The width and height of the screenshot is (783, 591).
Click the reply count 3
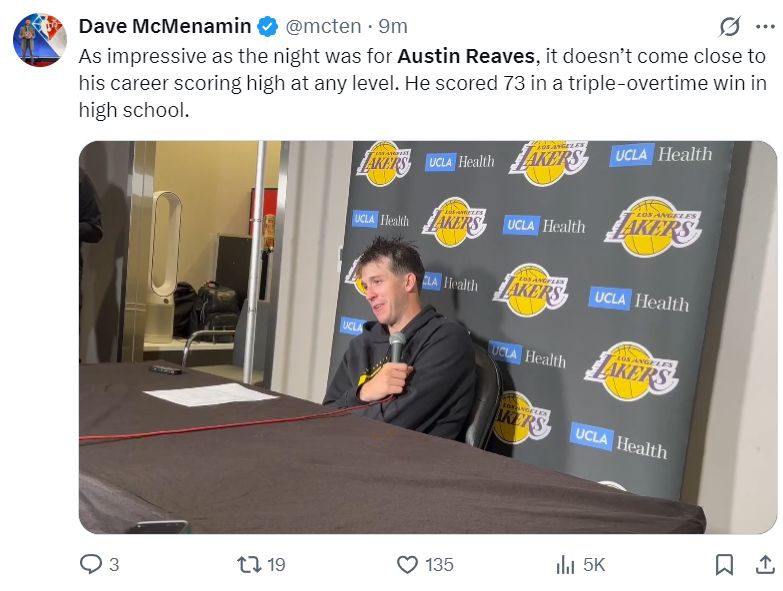pyautogui.click(x=114, y=565)
